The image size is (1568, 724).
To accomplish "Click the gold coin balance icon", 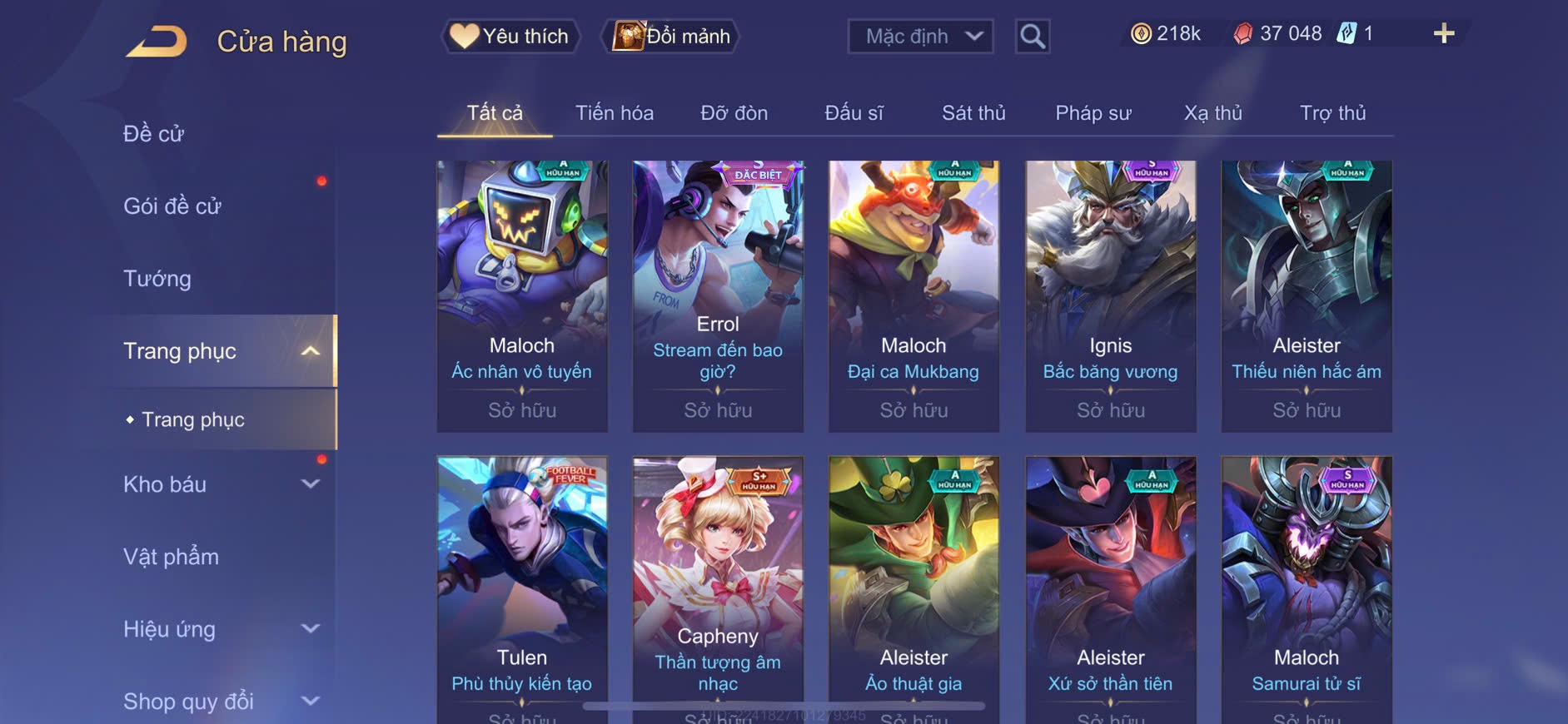I will click(x=1141, y=33).
